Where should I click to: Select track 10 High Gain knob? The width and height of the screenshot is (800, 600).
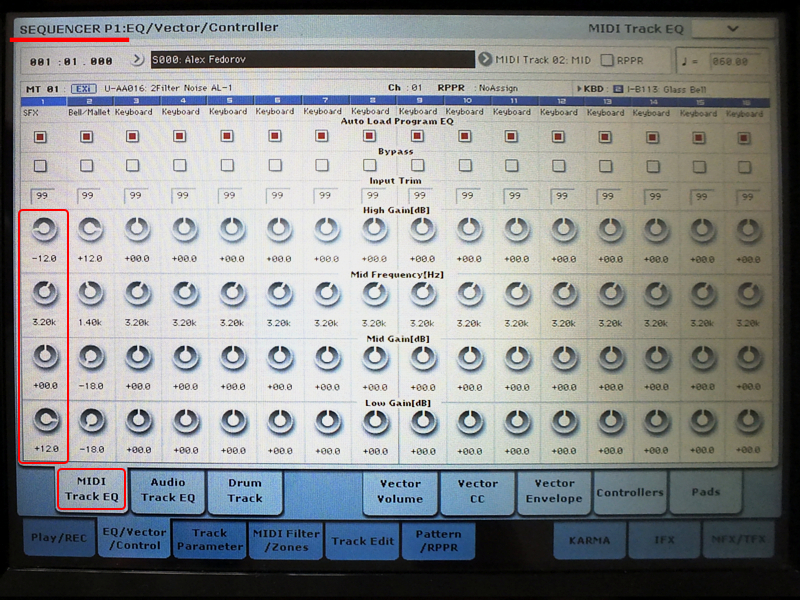click(x=469, y=229)
